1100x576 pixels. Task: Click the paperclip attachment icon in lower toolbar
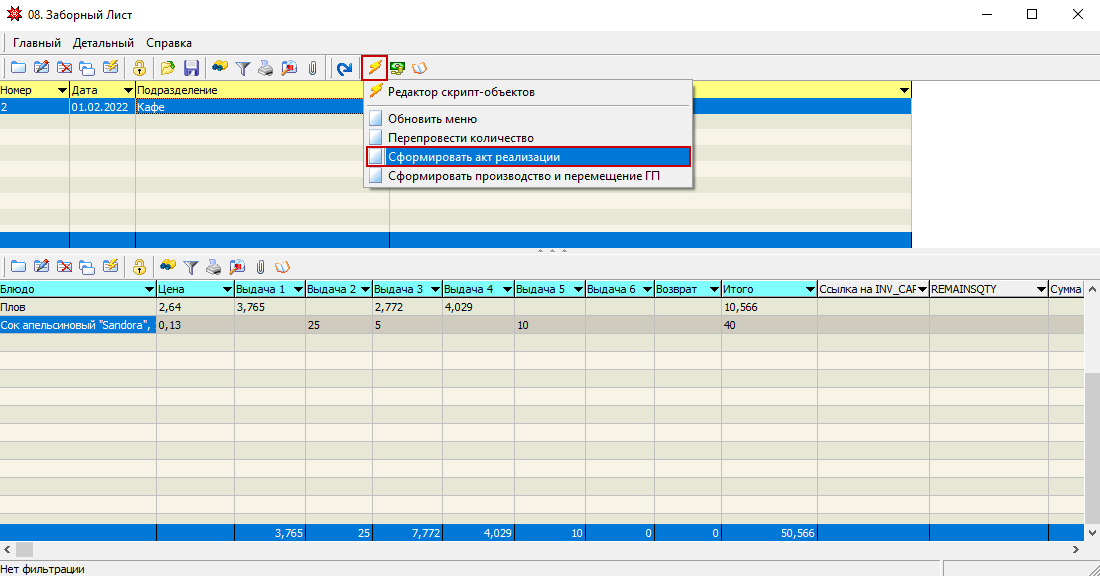[260, 267]
